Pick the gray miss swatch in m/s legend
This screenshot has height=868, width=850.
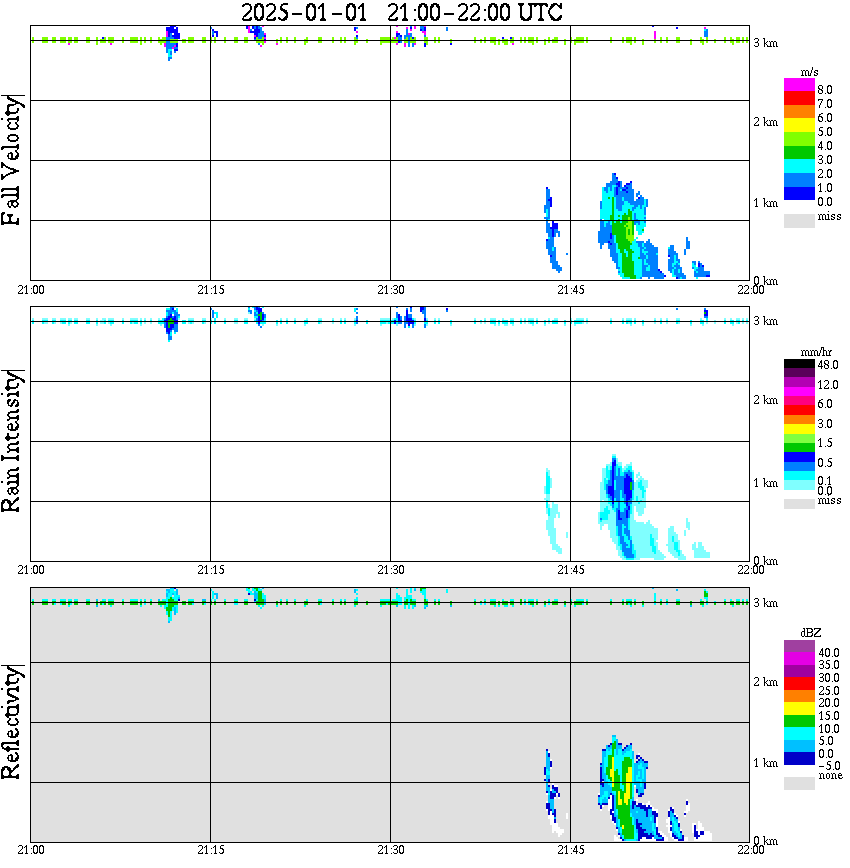(799, 220)
